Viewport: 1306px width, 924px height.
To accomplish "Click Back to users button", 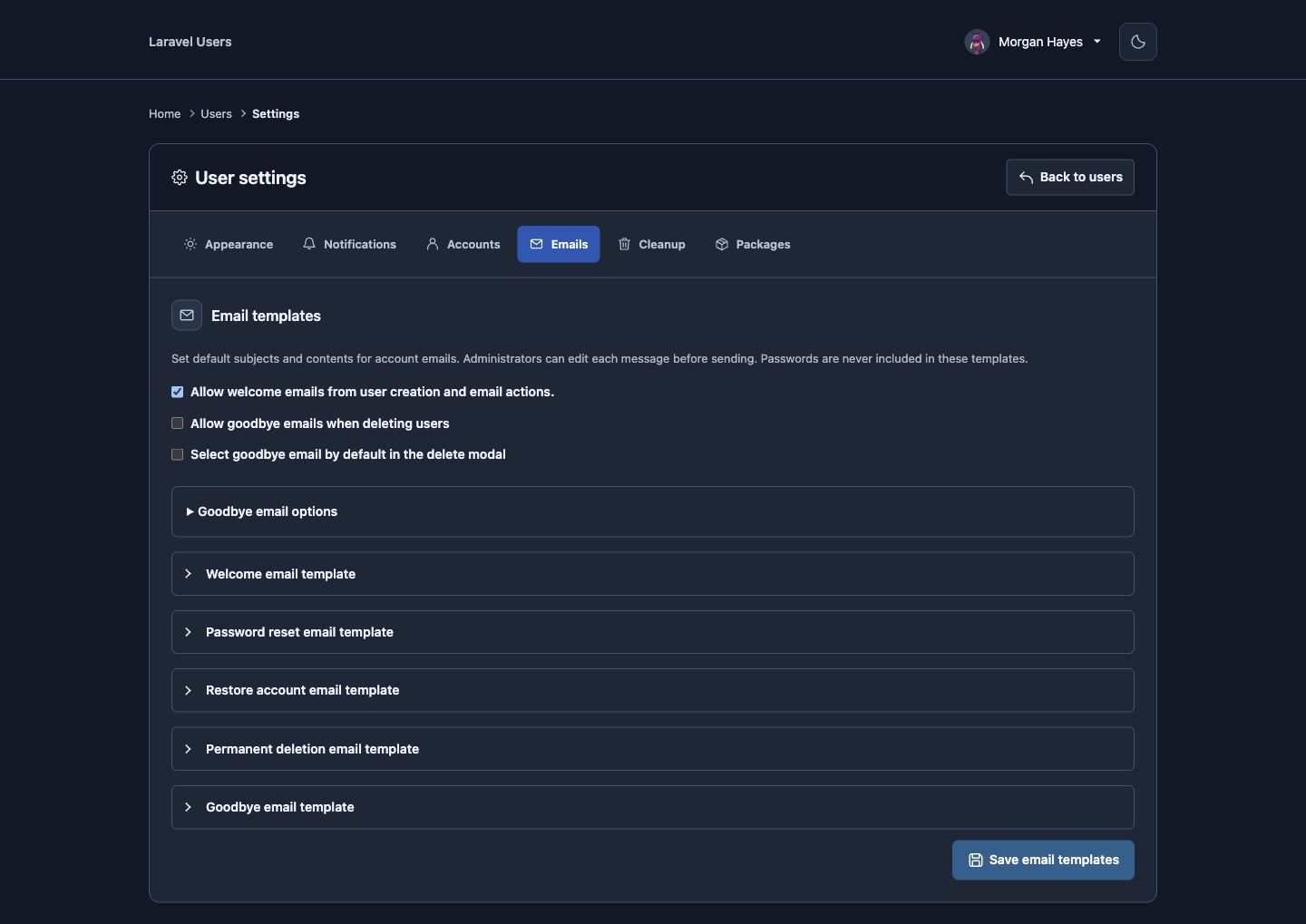I will coord(1070,178).
